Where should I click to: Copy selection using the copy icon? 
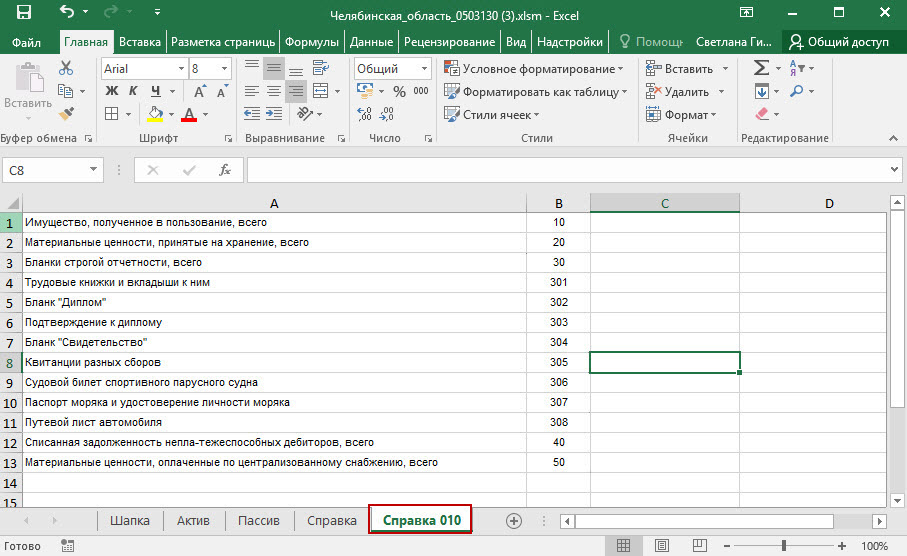tap(65, 91)
